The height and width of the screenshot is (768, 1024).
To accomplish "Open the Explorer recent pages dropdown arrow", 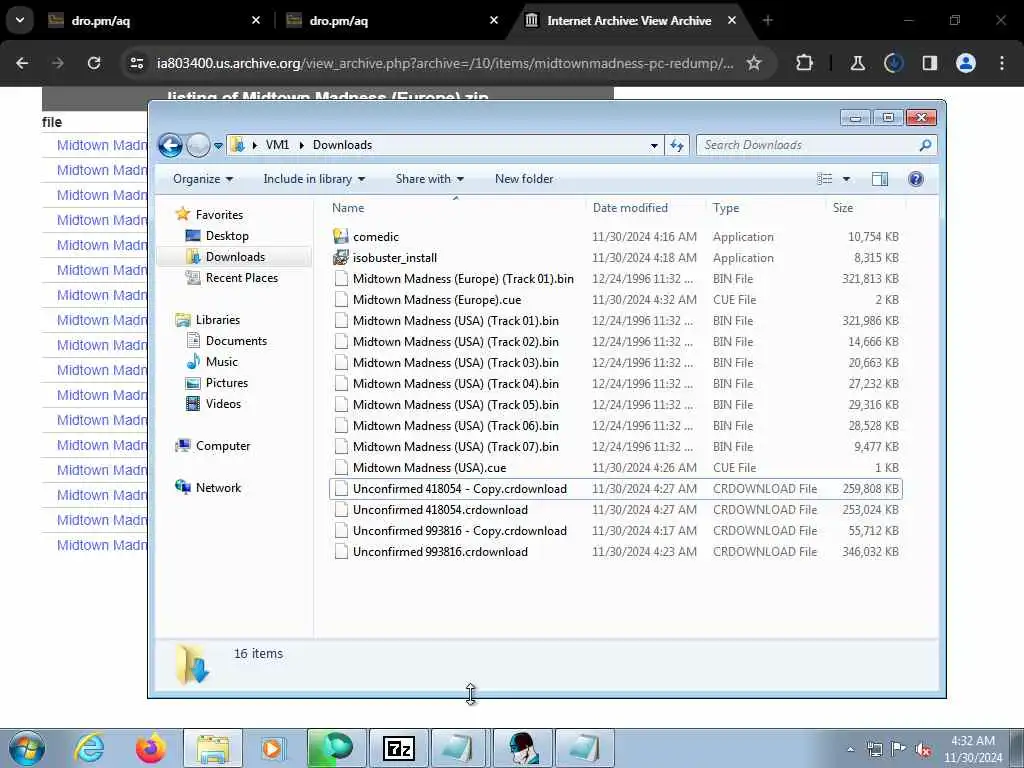I will click(218, 146).
